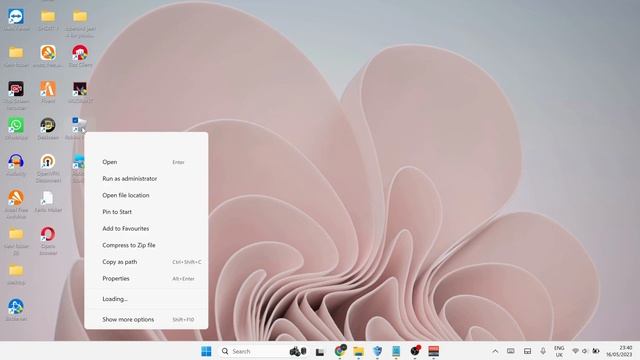This screenshot has height=360, width=640.
Task: Expand the system tray hidden icons chevron
Action: coord(495,351)
